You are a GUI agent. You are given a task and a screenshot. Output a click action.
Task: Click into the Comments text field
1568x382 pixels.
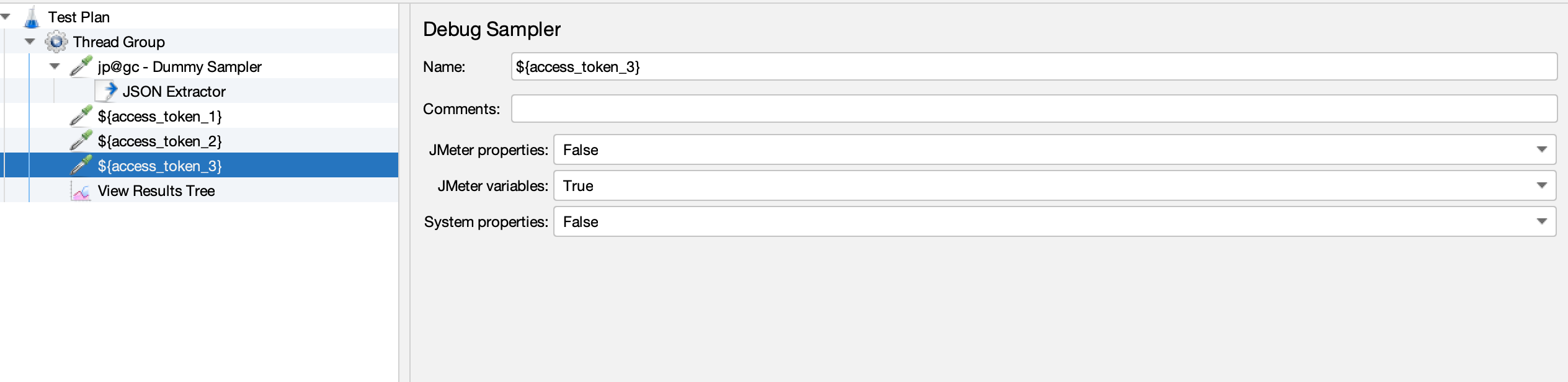click(1033, 109)
